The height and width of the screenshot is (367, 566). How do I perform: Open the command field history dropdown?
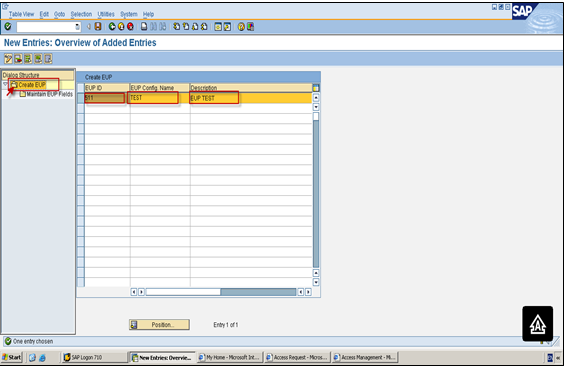pos(77,26)
